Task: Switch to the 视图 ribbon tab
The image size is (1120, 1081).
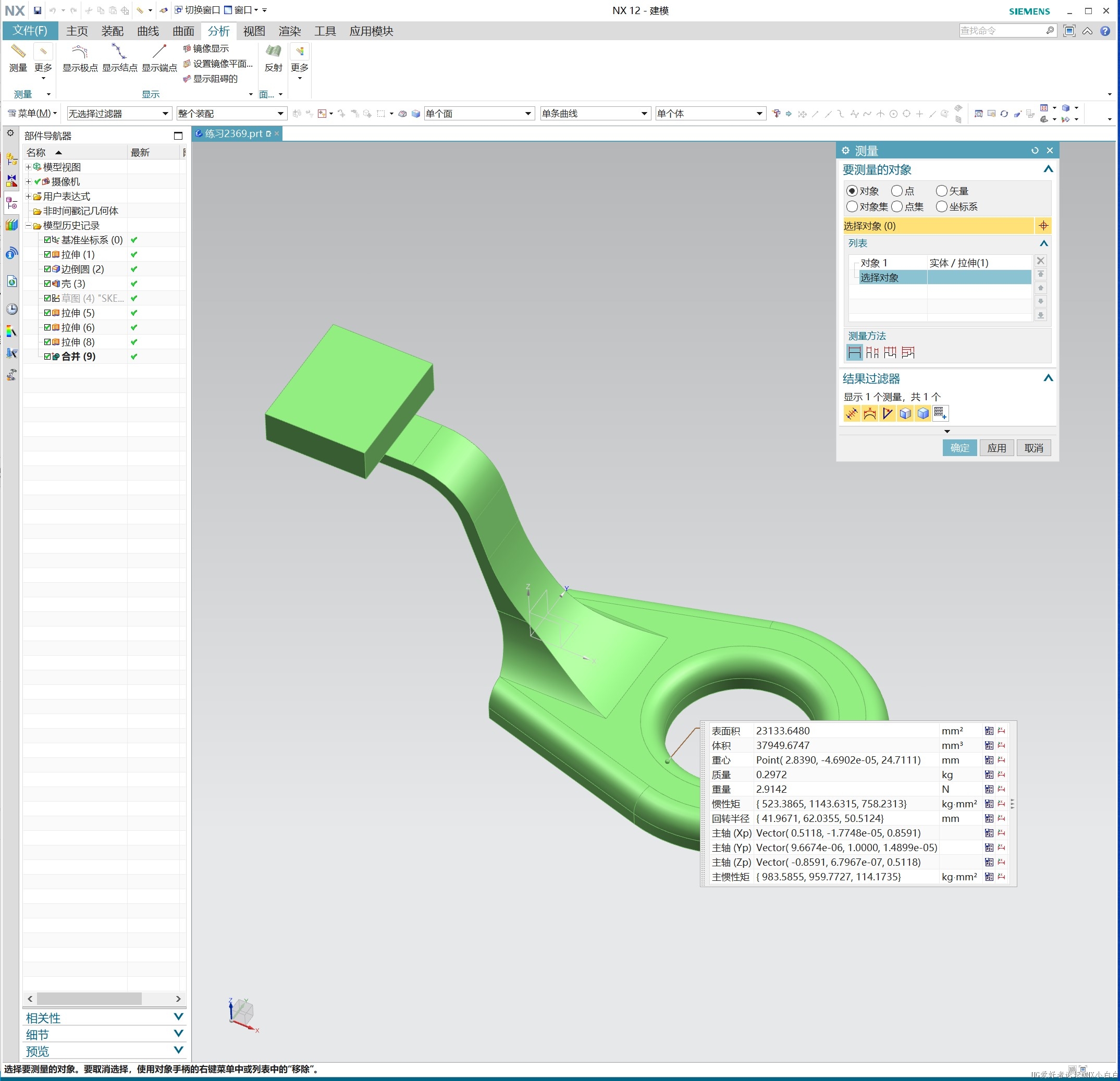Action: pos(254,31)
